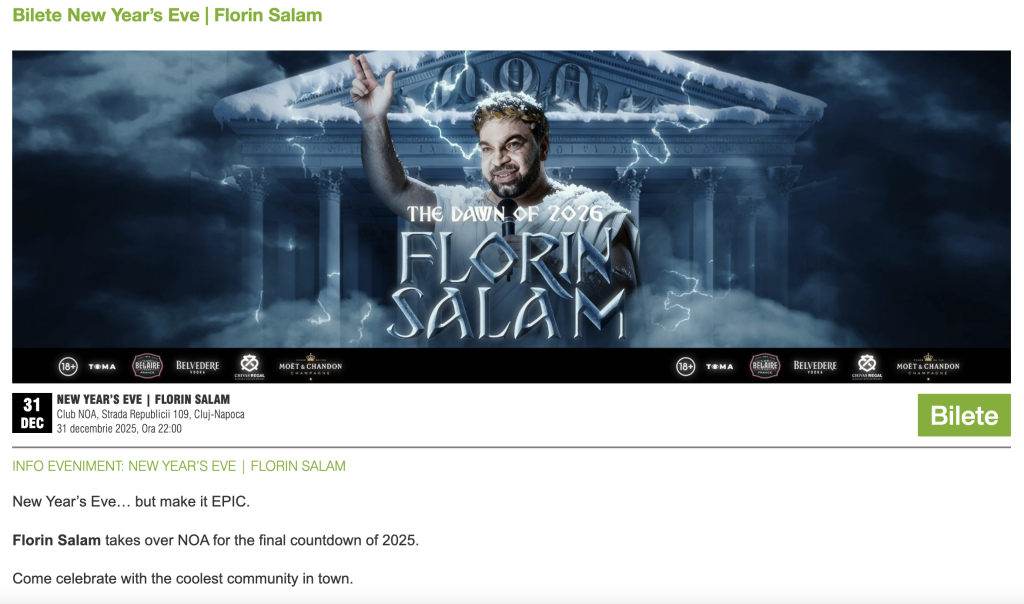Click the green Bilete button

point(964,415)
